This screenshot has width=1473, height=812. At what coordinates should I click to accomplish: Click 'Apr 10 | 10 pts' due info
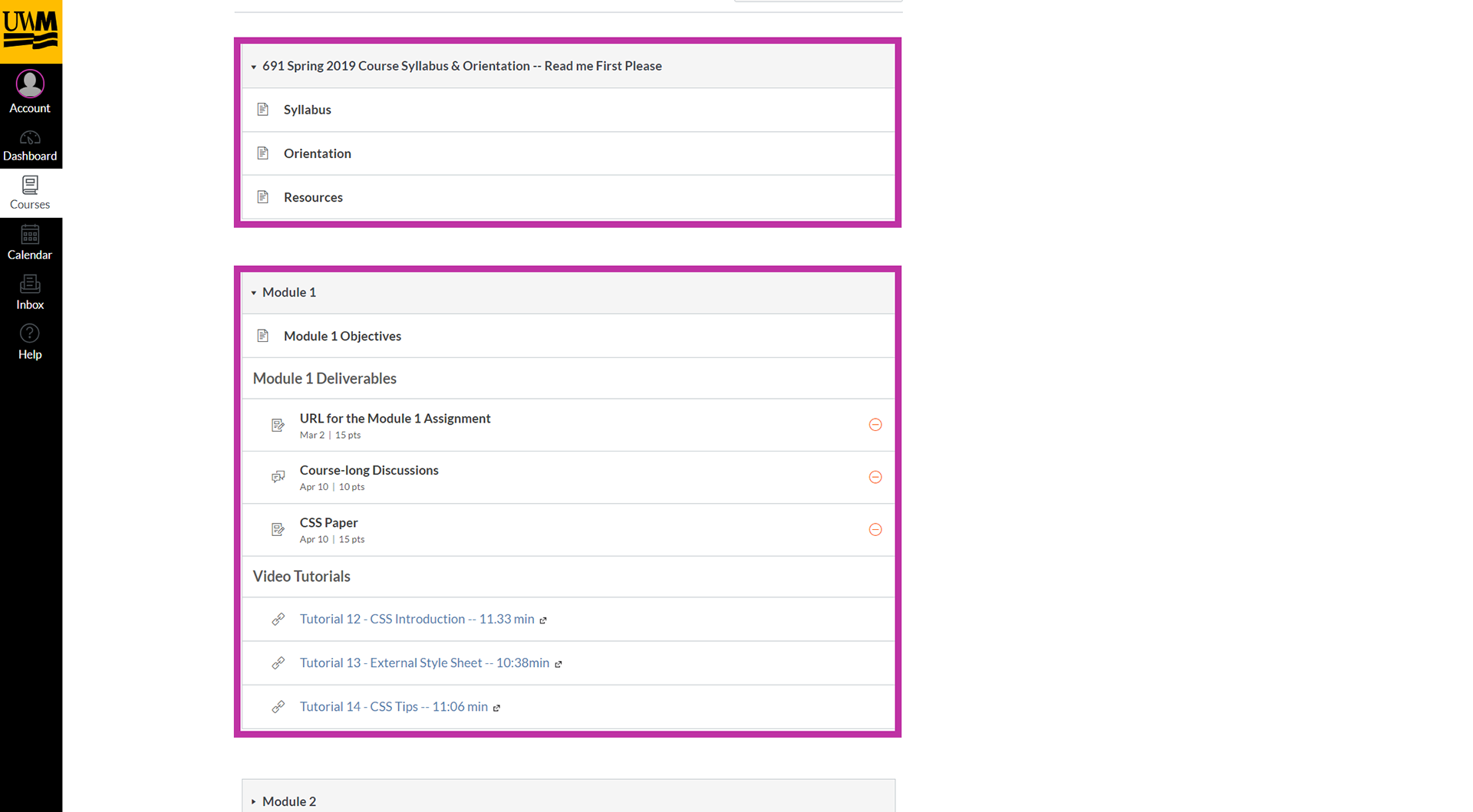tap(332, 488)
